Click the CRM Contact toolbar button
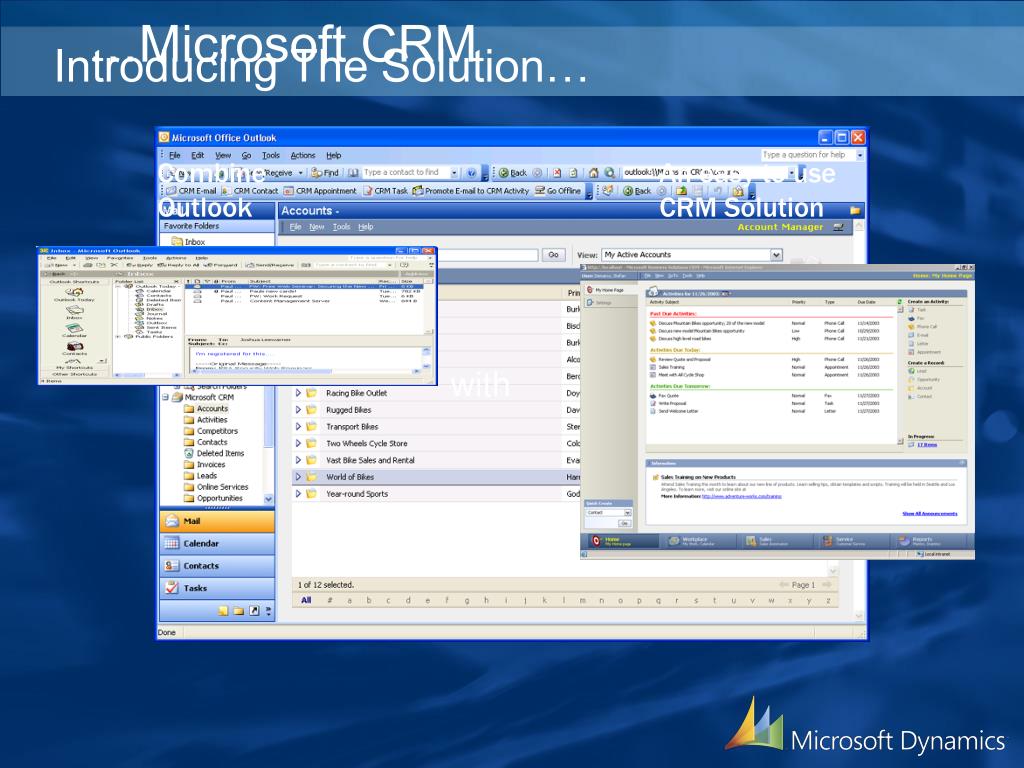1024x768 pixels. [250, 191]
